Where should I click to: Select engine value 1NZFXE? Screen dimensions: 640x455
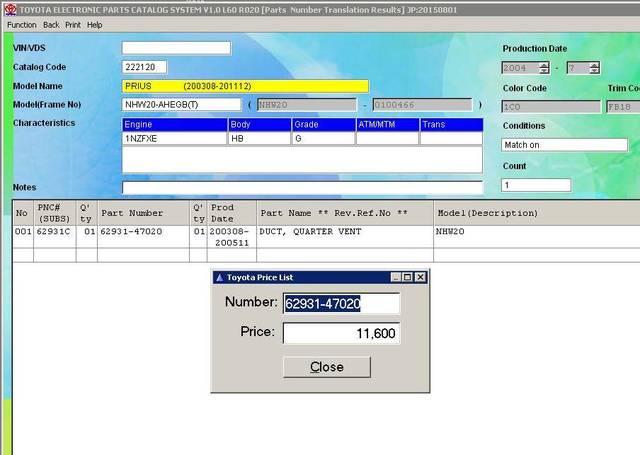(x=175, y=138)
